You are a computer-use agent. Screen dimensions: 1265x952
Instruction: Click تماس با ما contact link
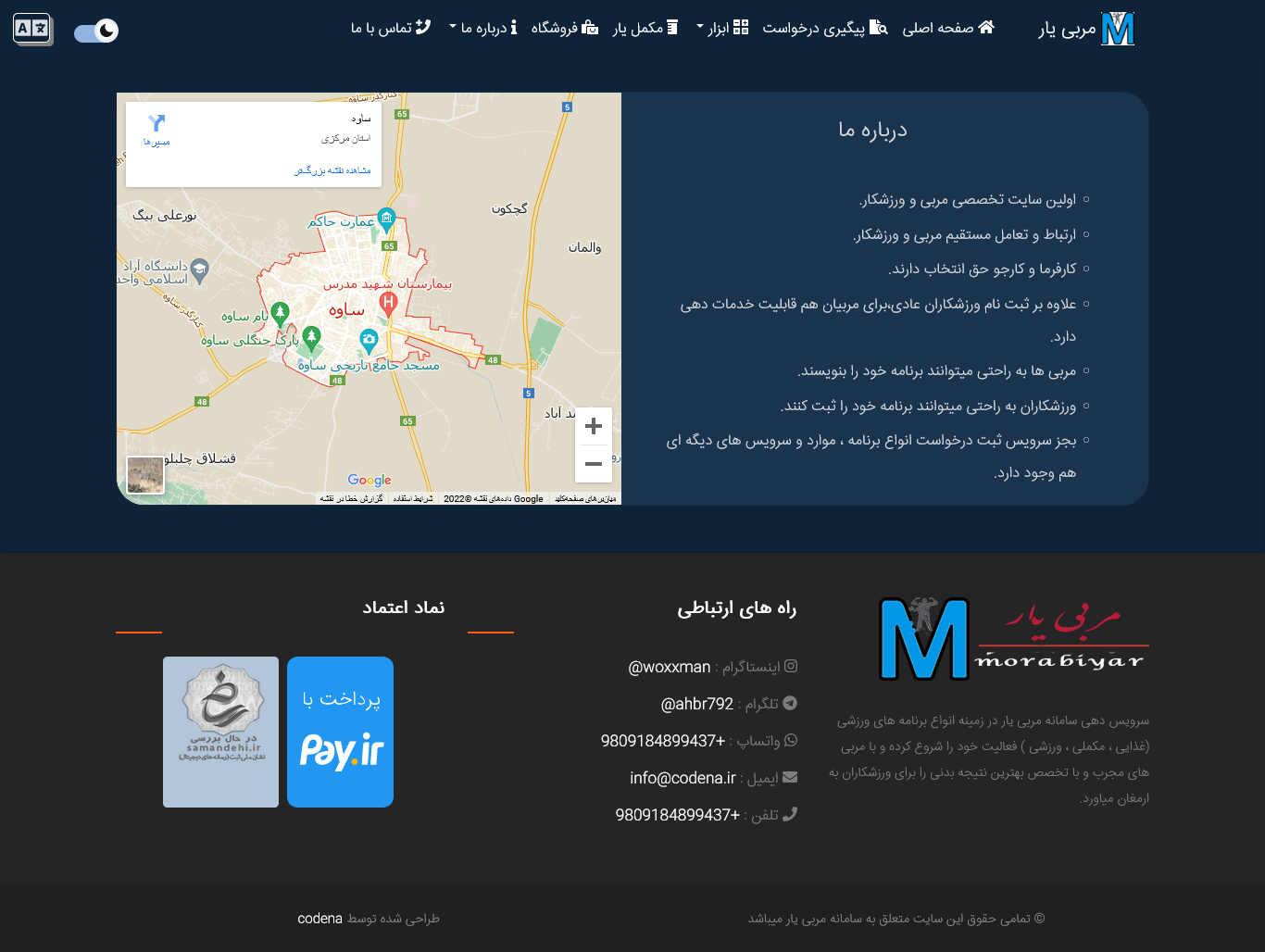[391, 28]
